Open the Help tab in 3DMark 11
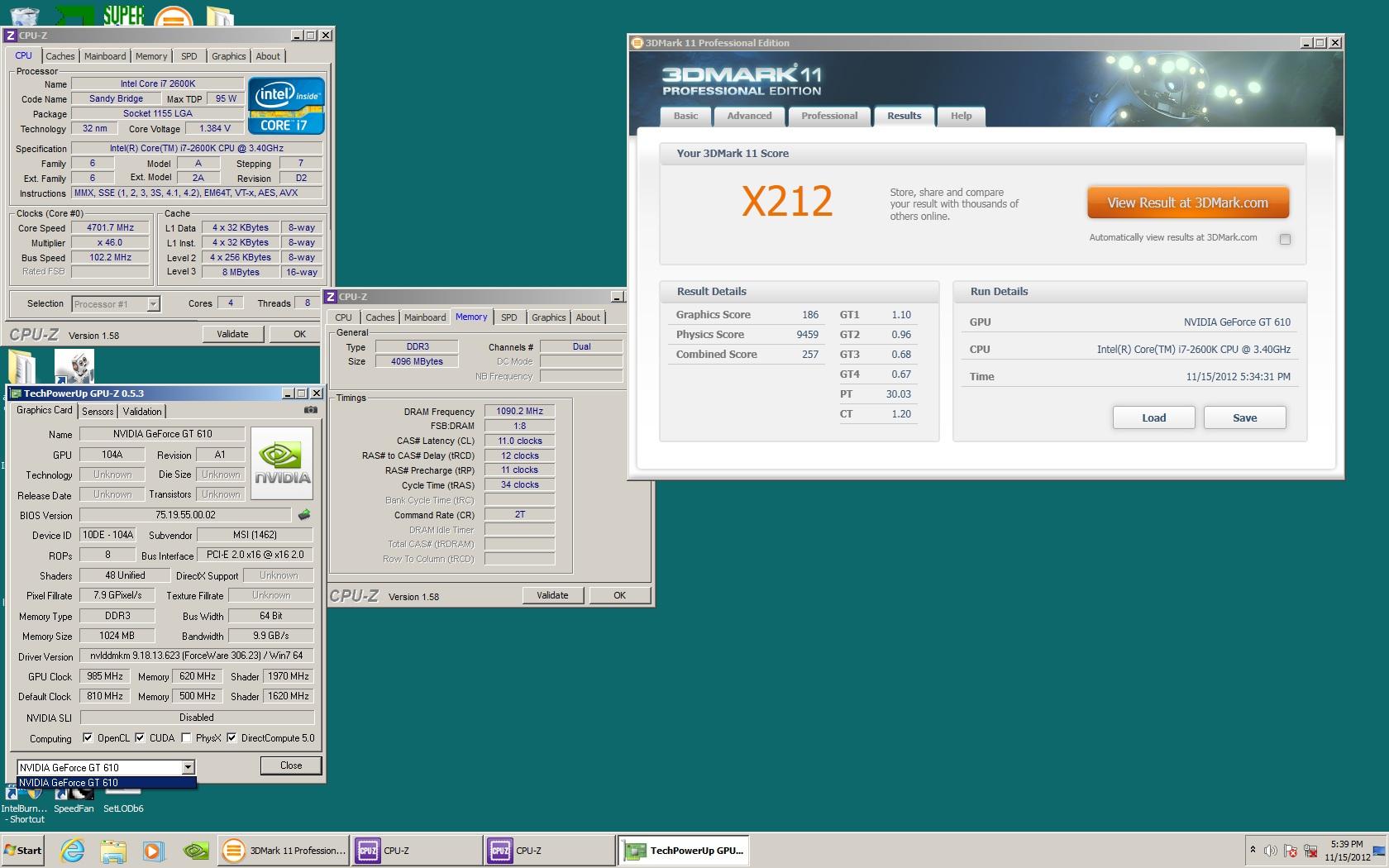The height and width of the screenshot is (868, 1389). pyautogui.click(x=961, y=116)
